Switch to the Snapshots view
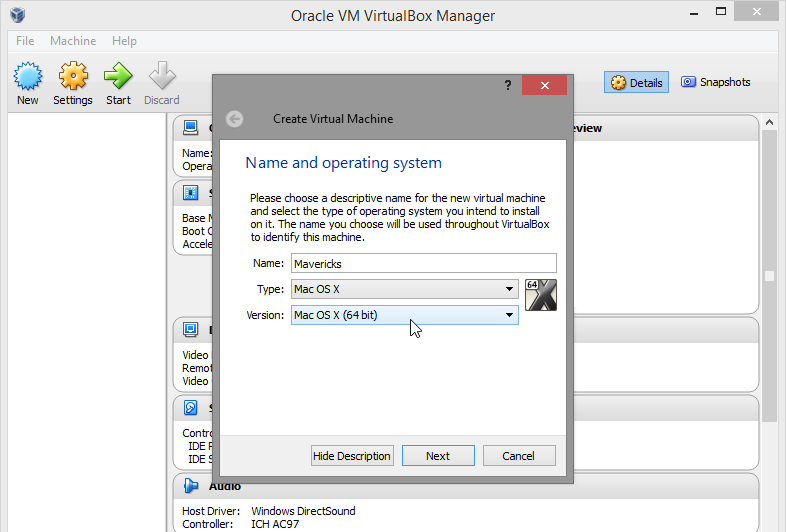The width and height of the screenshot is (786, 532). click(x=715, y=82)
